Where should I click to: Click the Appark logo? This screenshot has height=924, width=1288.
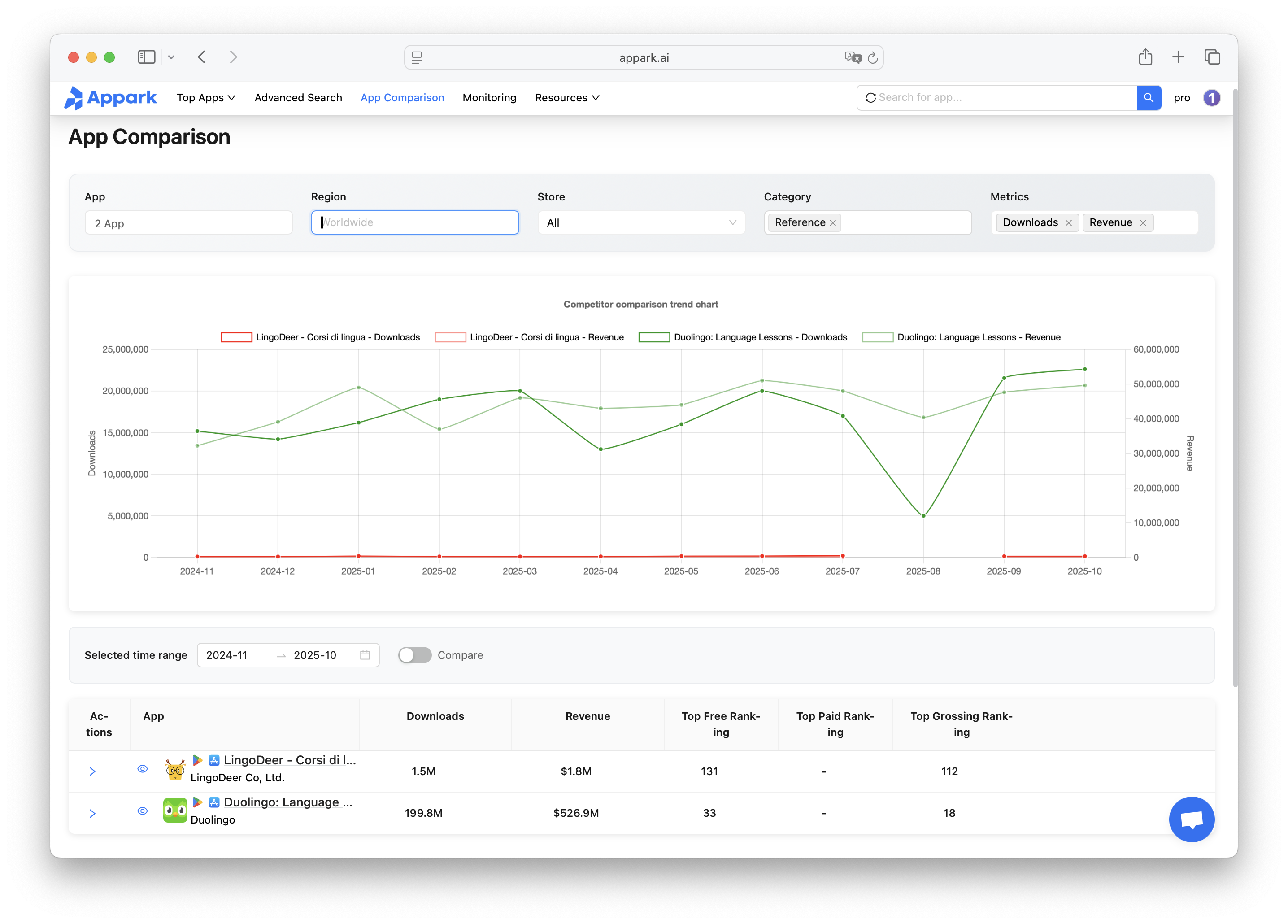(111, 98)
